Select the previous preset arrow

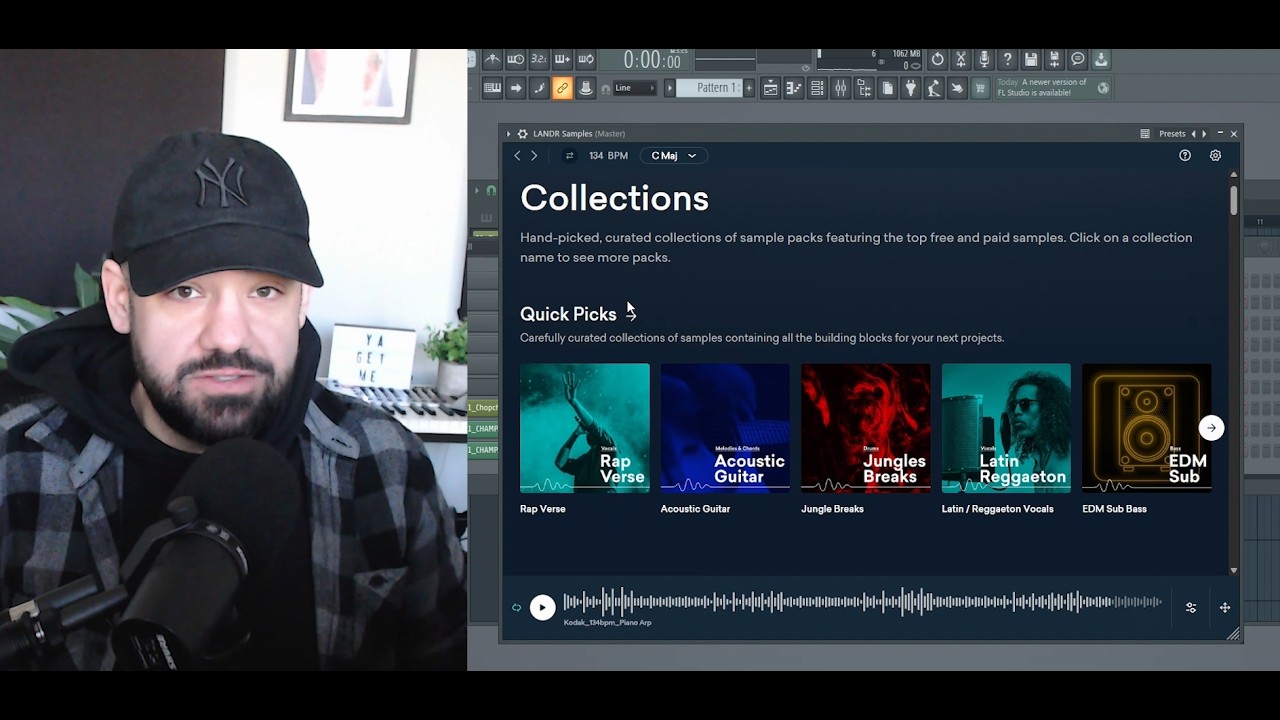click(x=1193, y=133)
